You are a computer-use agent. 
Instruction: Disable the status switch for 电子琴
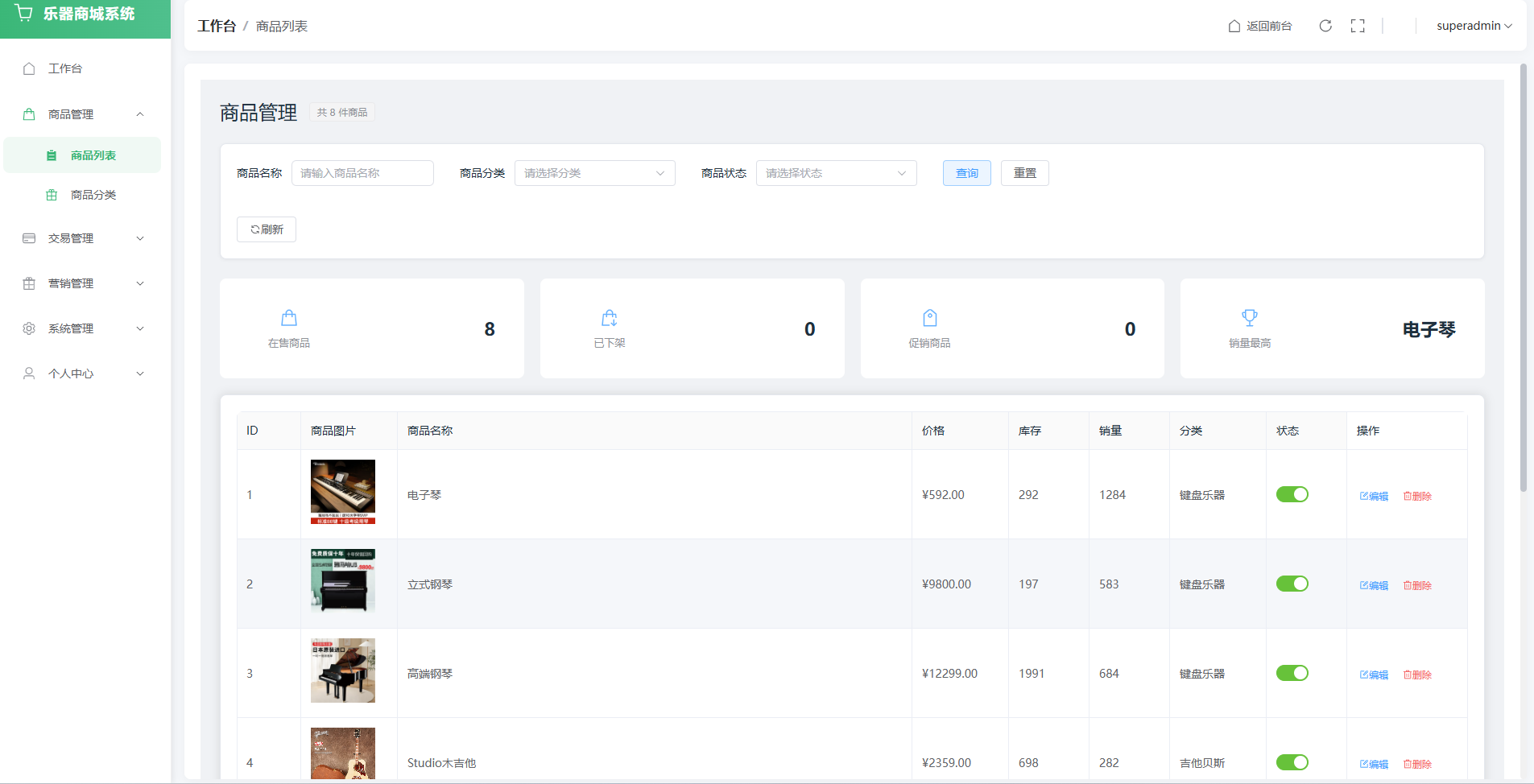[1292, 494]
